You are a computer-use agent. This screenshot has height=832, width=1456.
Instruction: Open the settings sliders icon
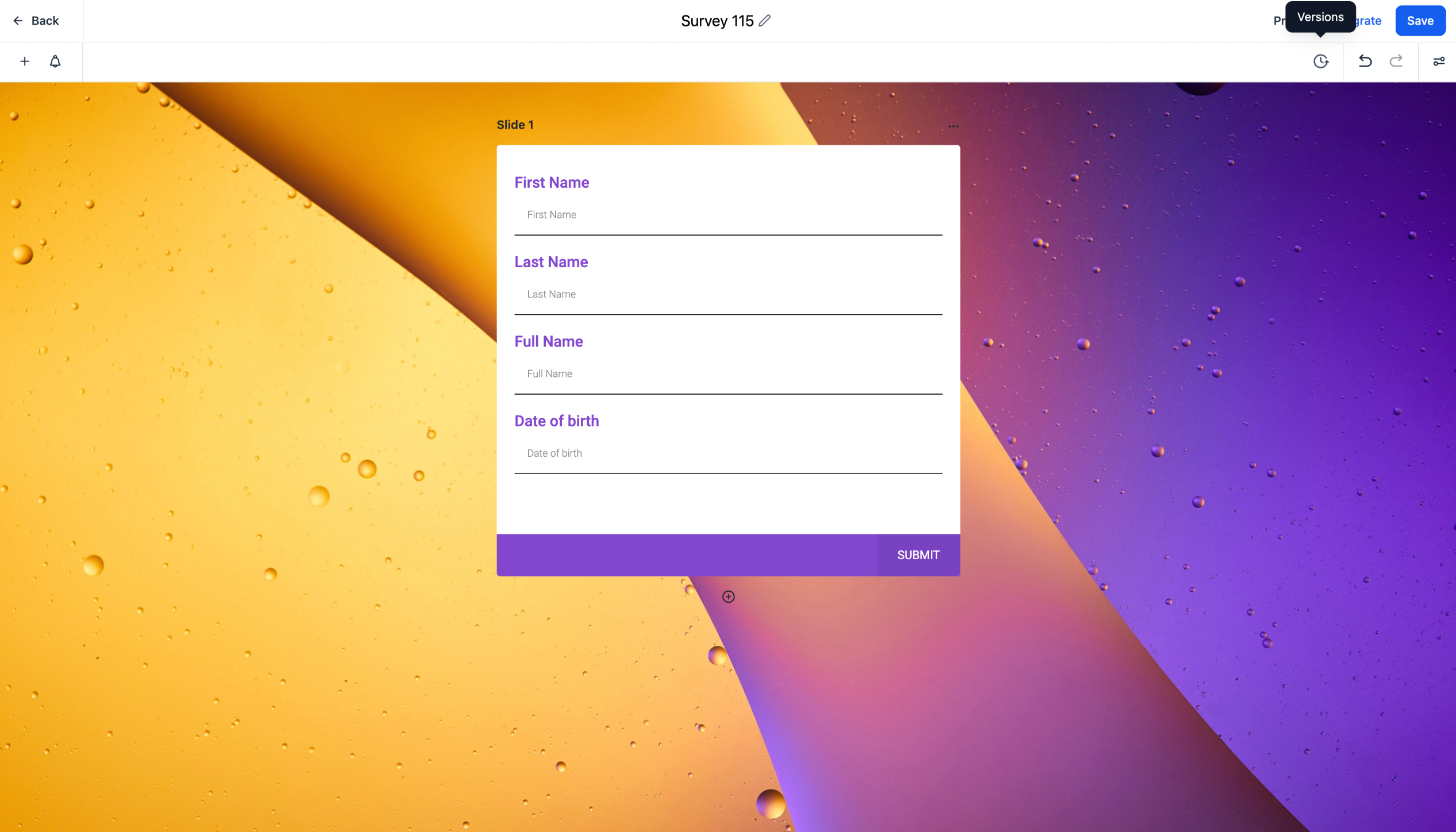pyautogui.click(x=1438, y=61)
